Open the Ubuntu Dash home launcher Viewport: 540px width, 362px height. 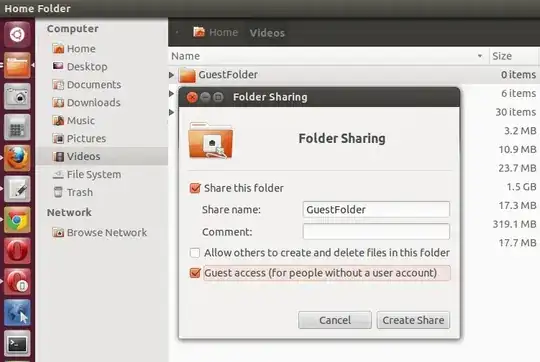17,34
